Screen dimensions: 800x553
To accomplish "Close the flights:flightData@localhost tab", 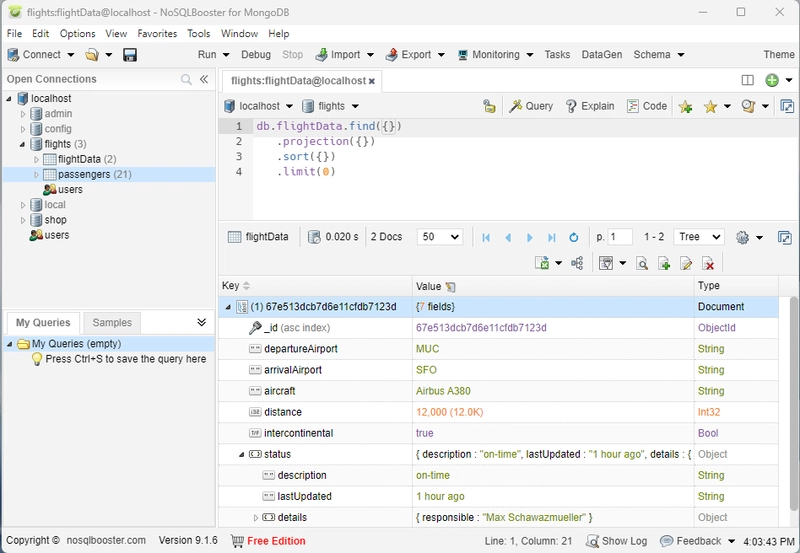I will (x=372, y=81).
